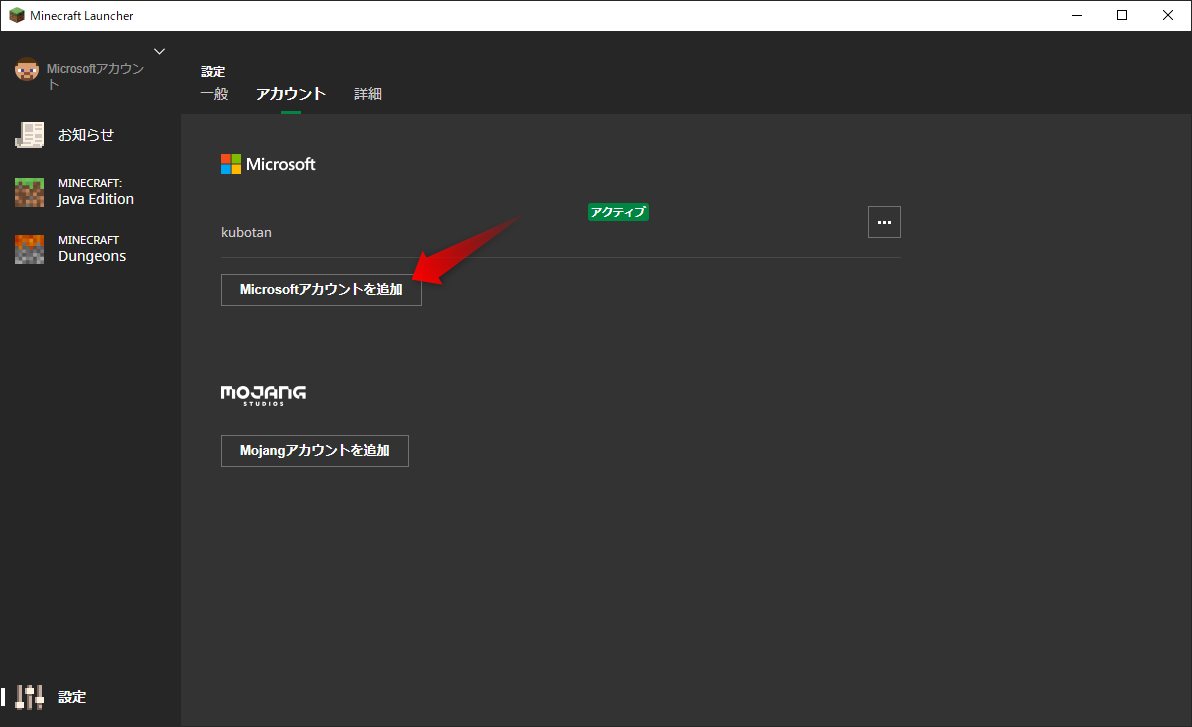Image resolution: width=1192 pixels, height=727 pixels.
Task: Open the お知らせ news icon
Action: coord(29,135)
